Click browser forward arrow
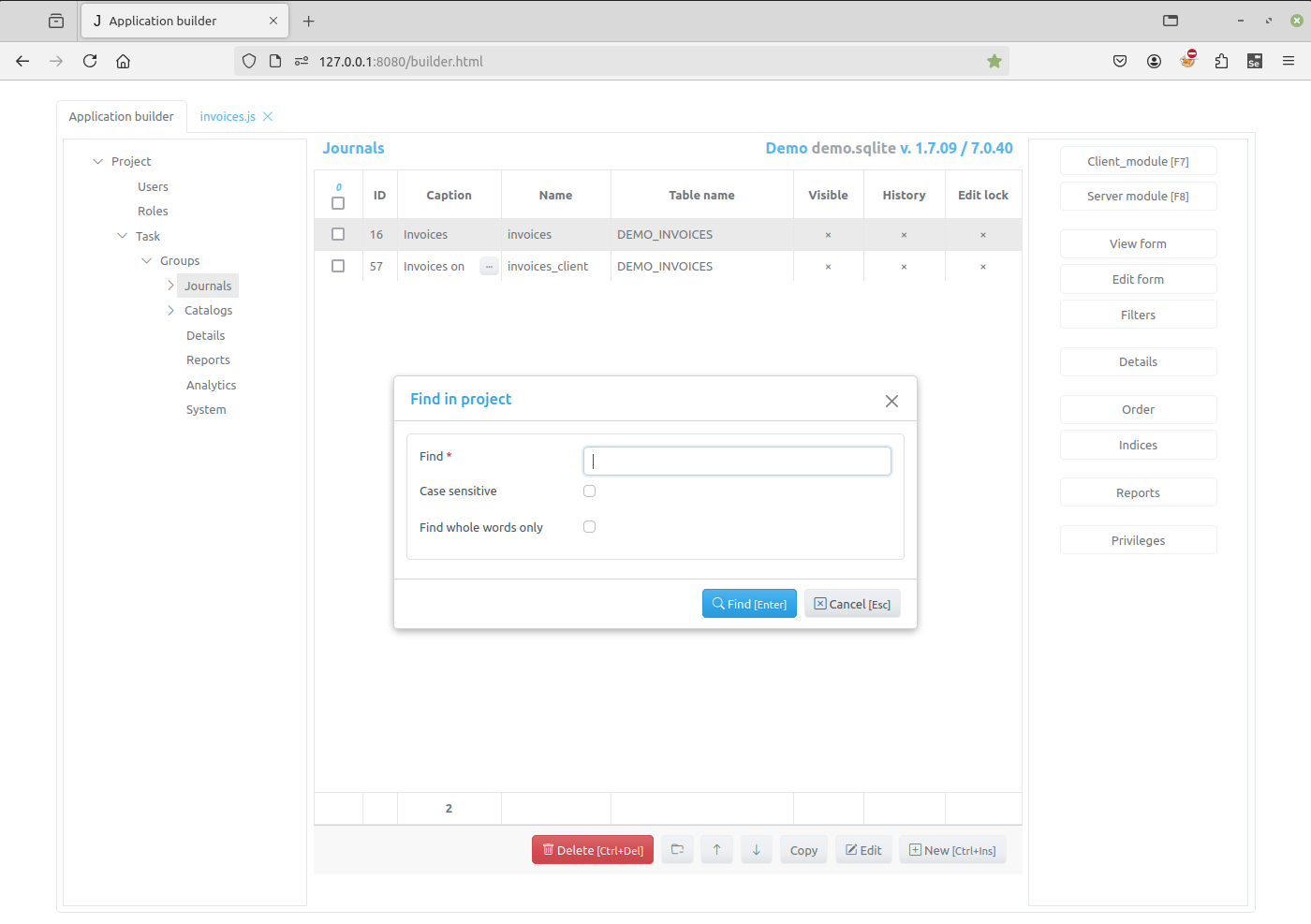This screenshot has height=924, width=1311. tap(56, 61)
